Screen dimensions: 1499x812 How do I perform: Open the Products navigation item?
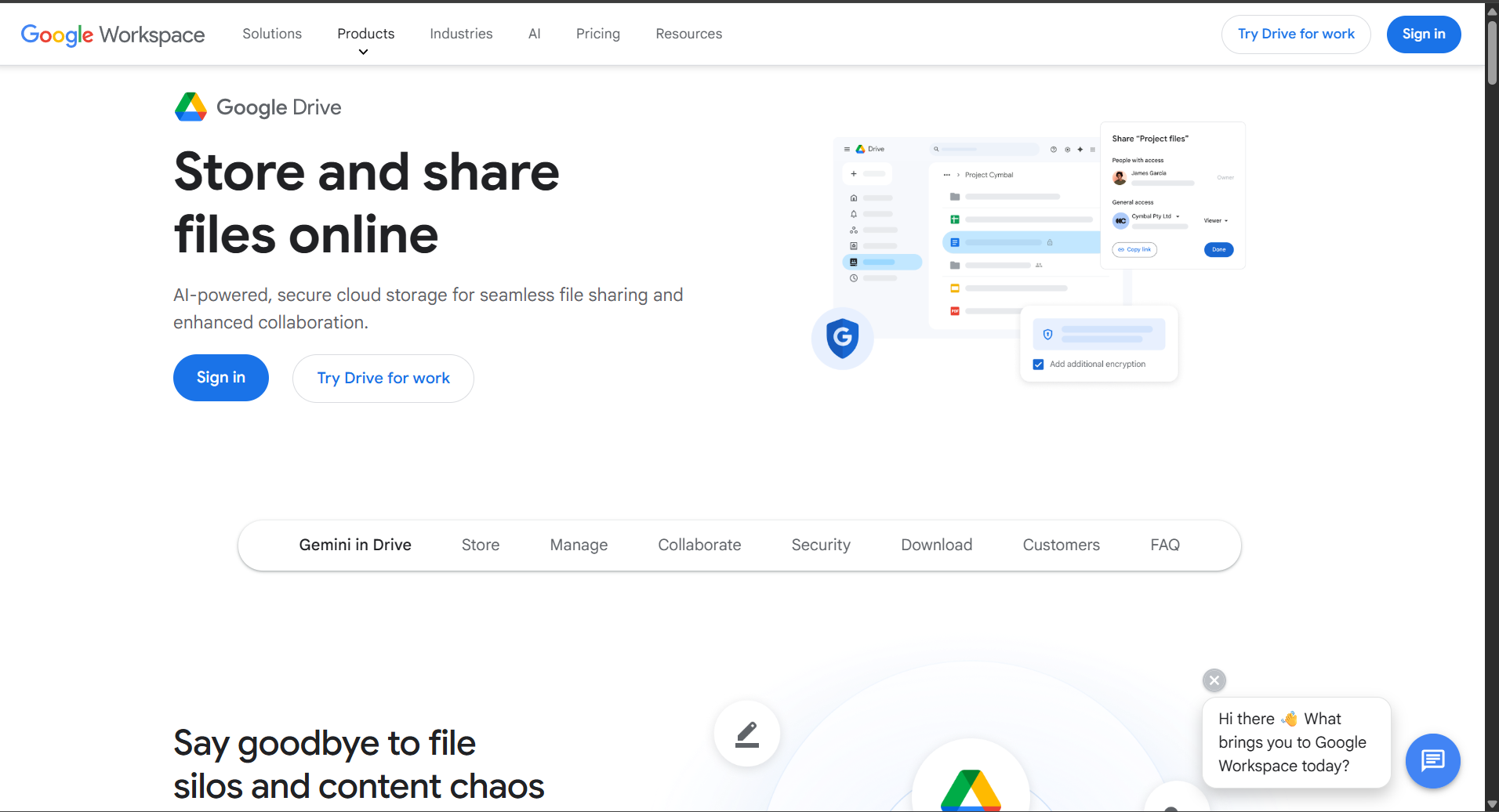366,34
